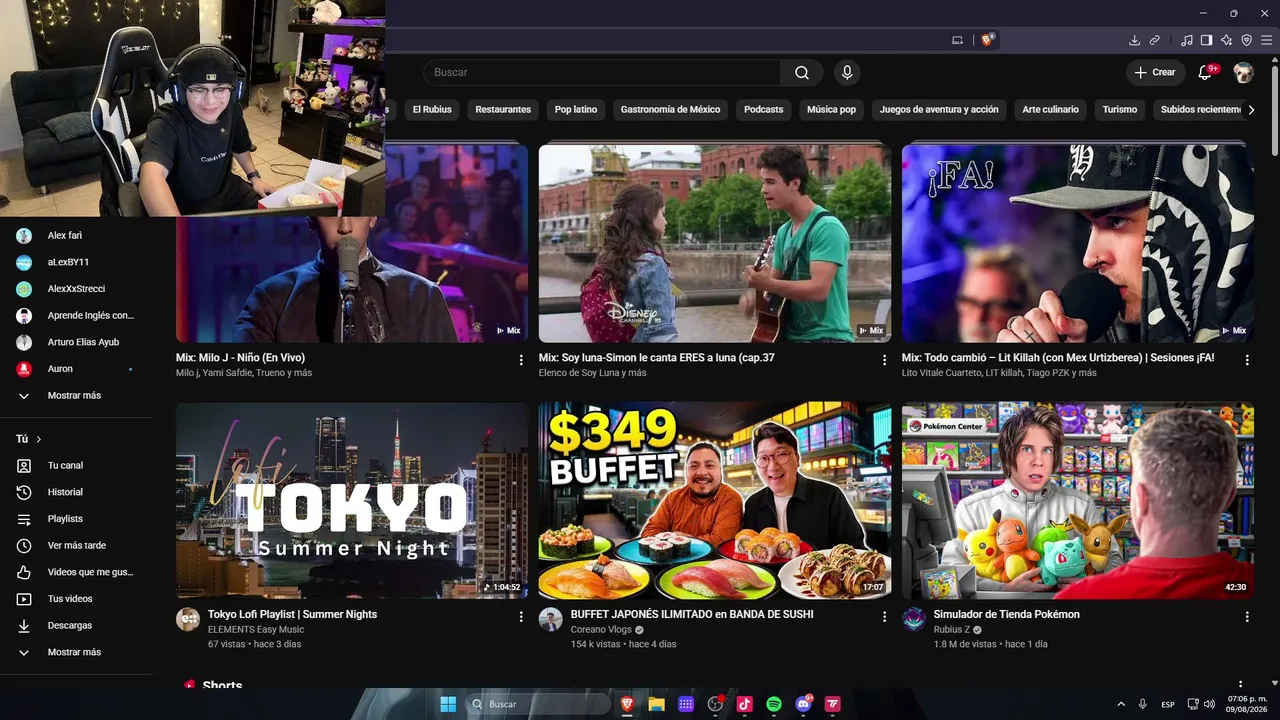The width and height of the screenshot is (1280, 720).
Task: Toggle the browser sidebar panel icon
Action: 1206,40
